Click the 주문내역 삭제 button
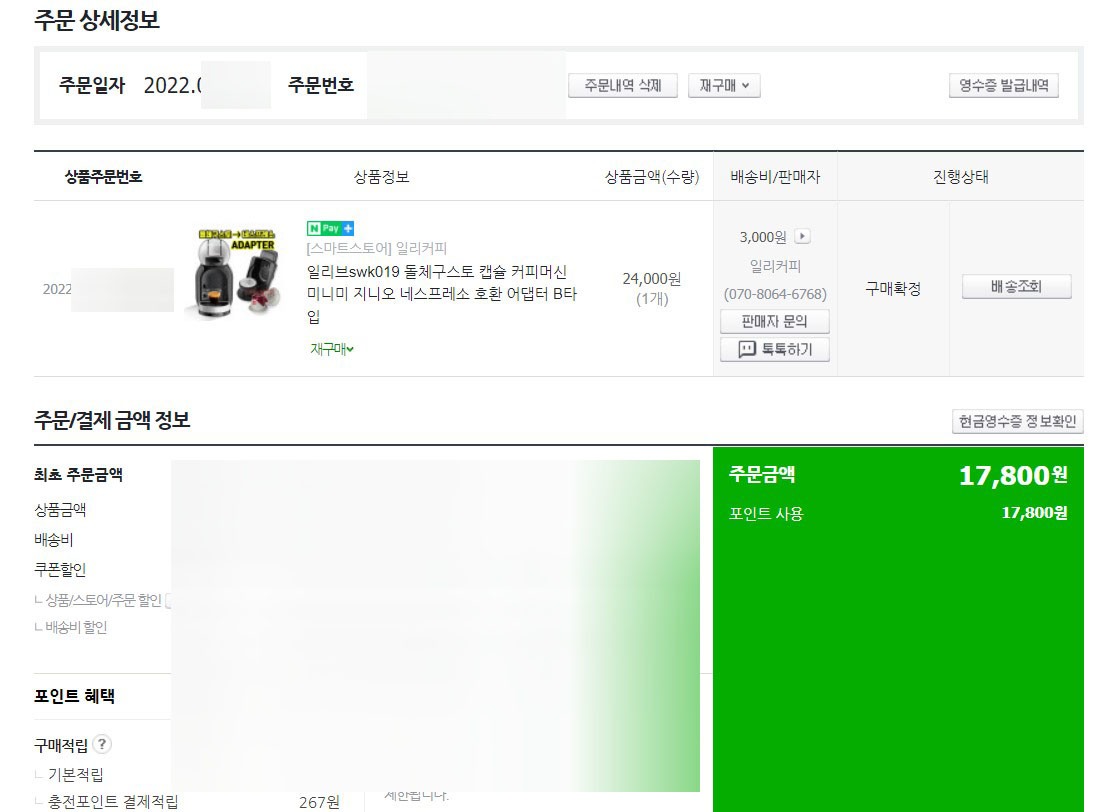 623,85
